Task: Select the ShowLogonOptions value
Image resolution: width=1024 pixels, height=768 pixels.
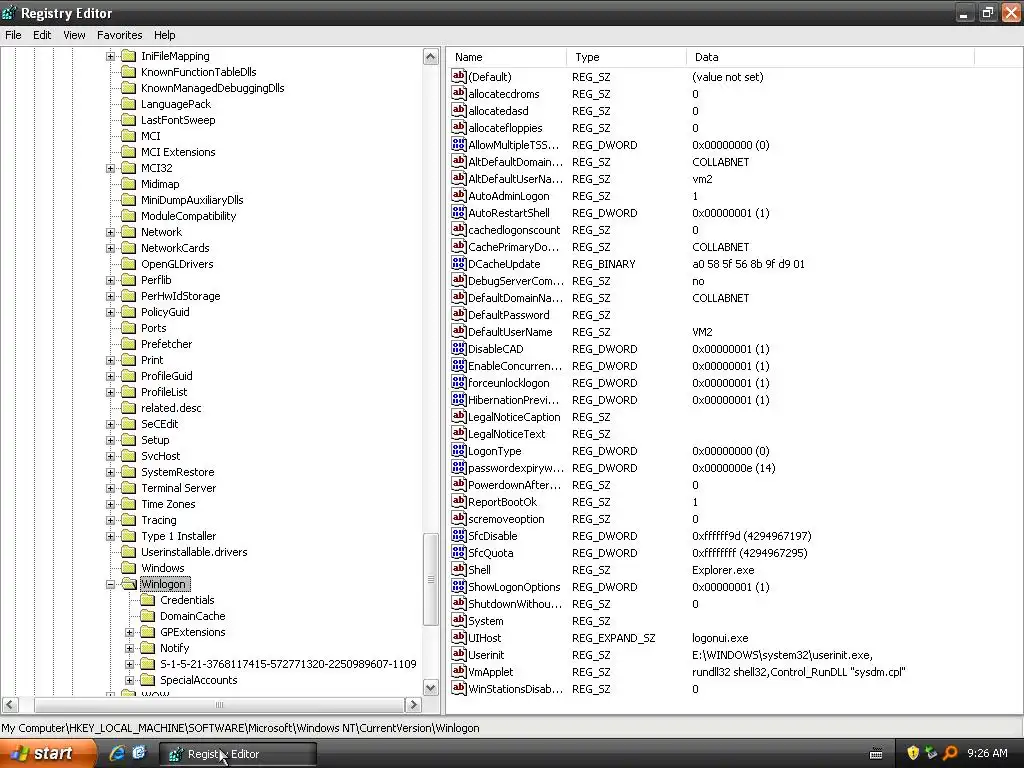Action: point(514,586)
